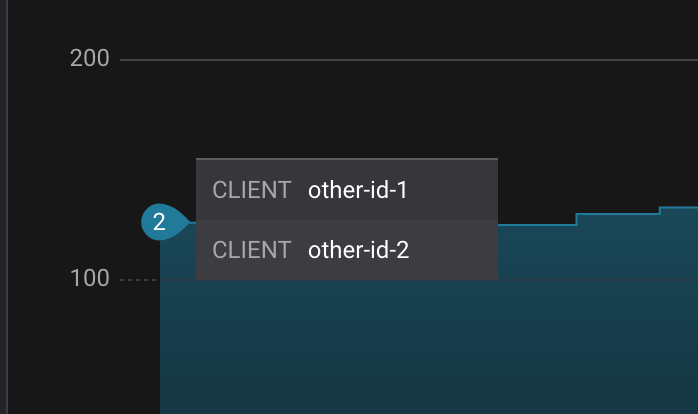The height and width of the screenshot is (414, 698).
Task: Click the 100 y-axis label
Action: [x=90, y=279]
